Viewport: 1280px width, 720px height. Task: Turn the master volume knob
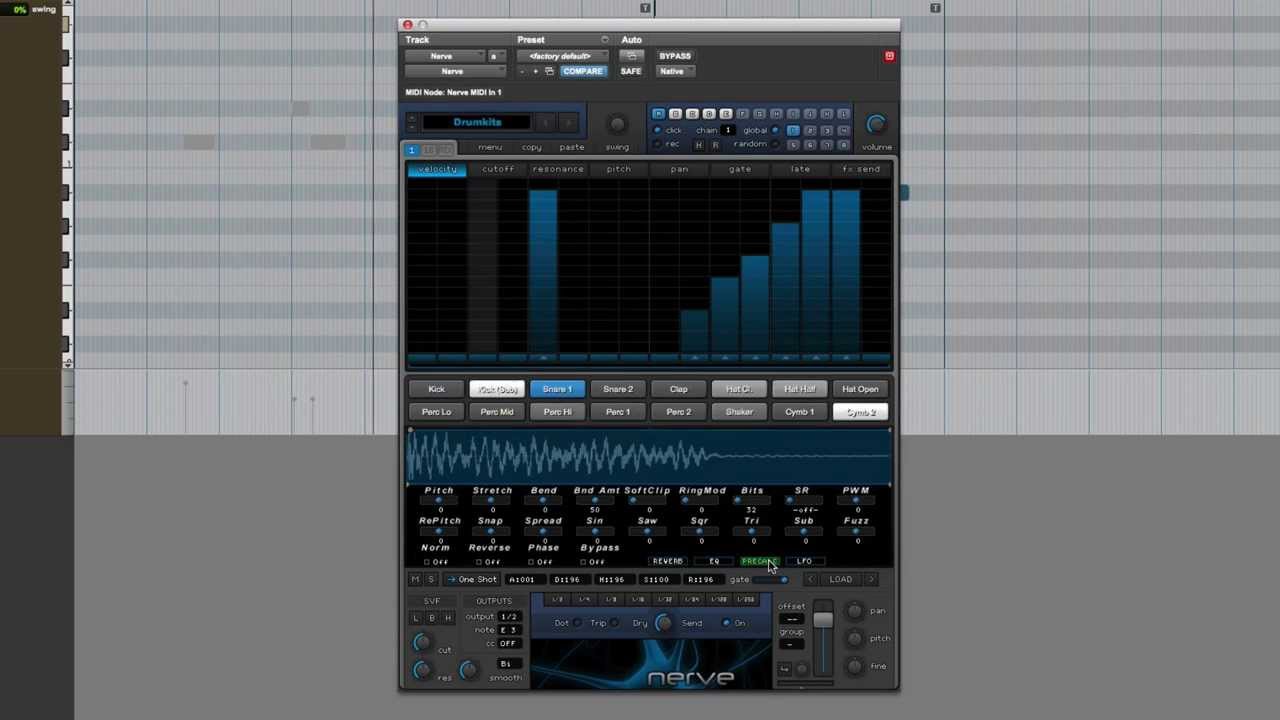coord(876,124)
